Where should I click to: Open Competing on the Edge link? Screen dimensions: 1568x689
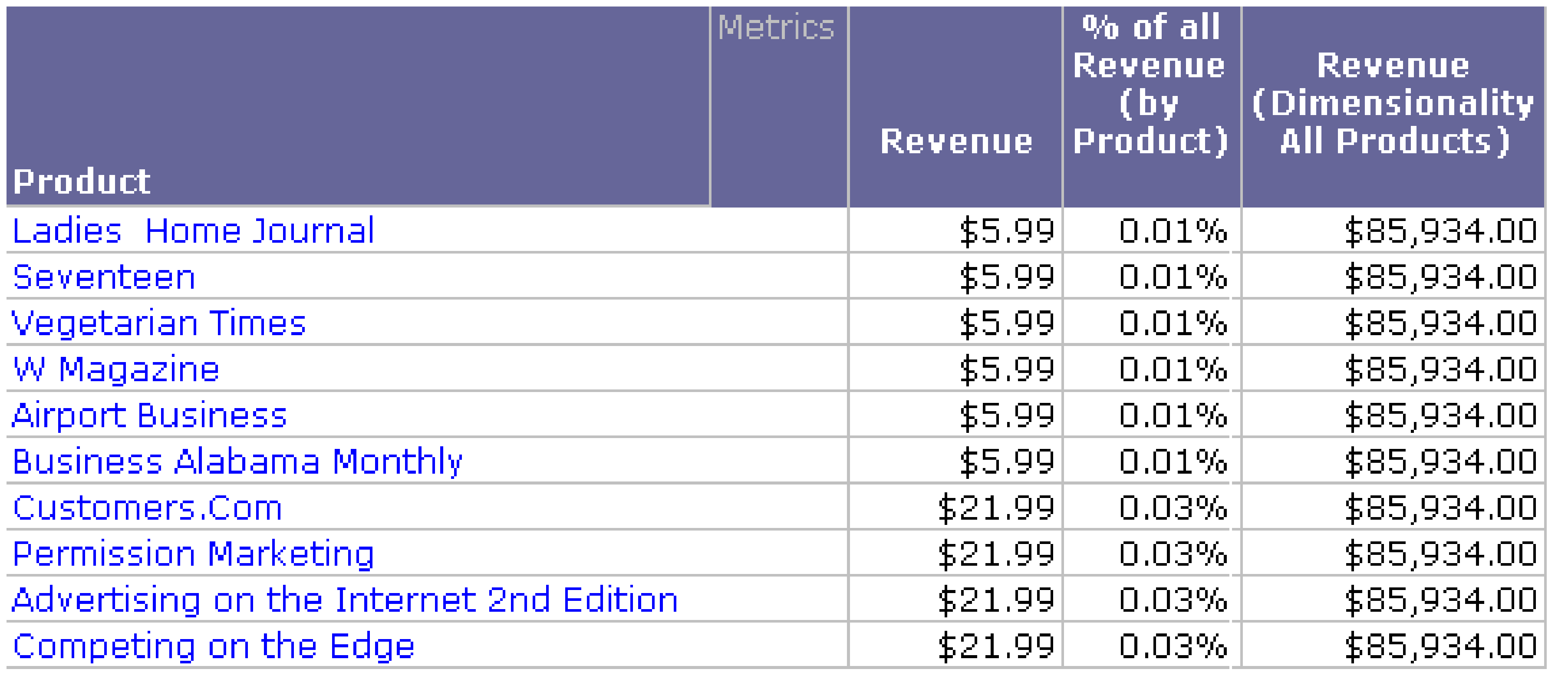click(x=214, y=646)
